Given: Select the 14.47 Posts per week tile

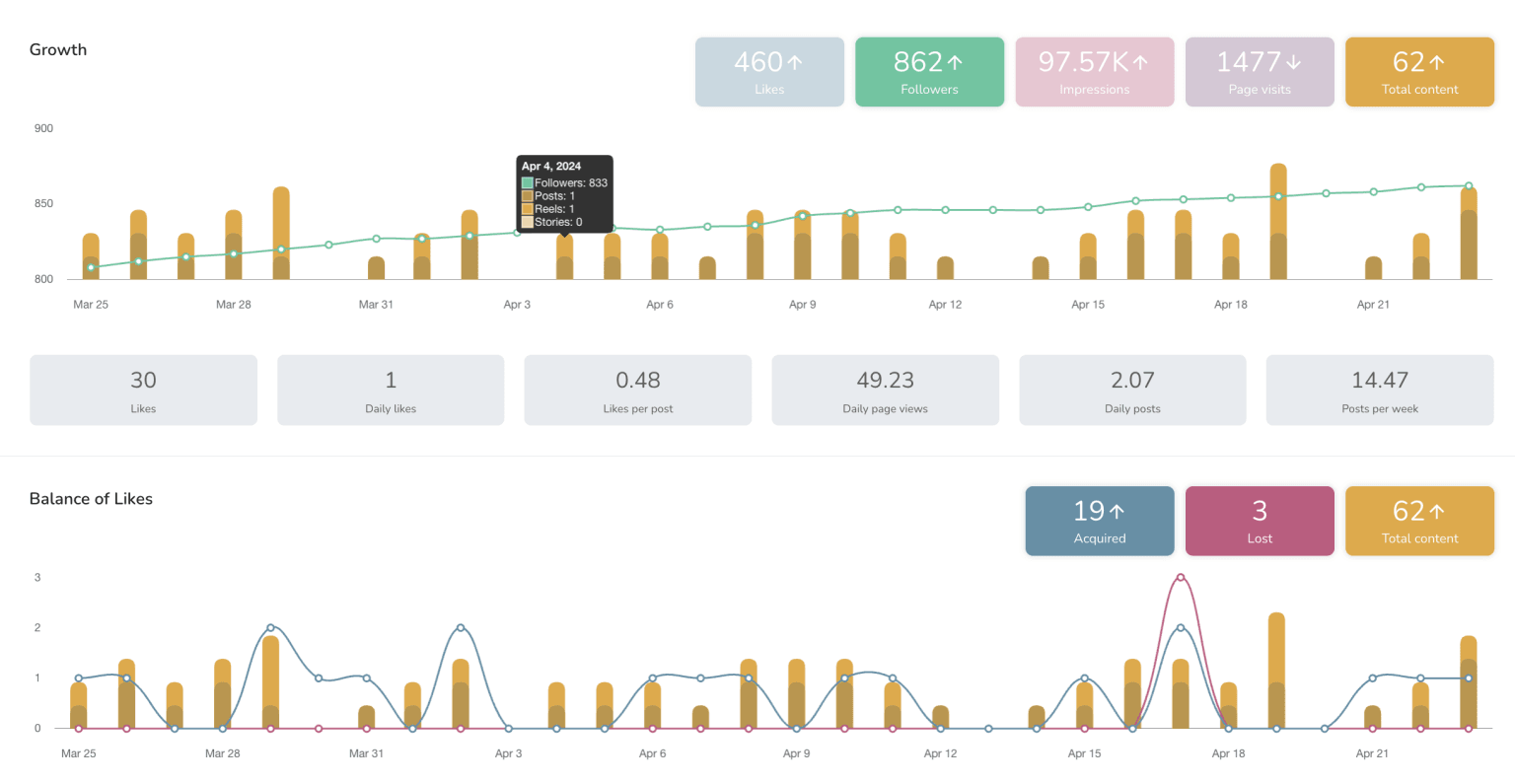Looking at the screenshot, I should pyautogui.click(x=1379, y=391).
